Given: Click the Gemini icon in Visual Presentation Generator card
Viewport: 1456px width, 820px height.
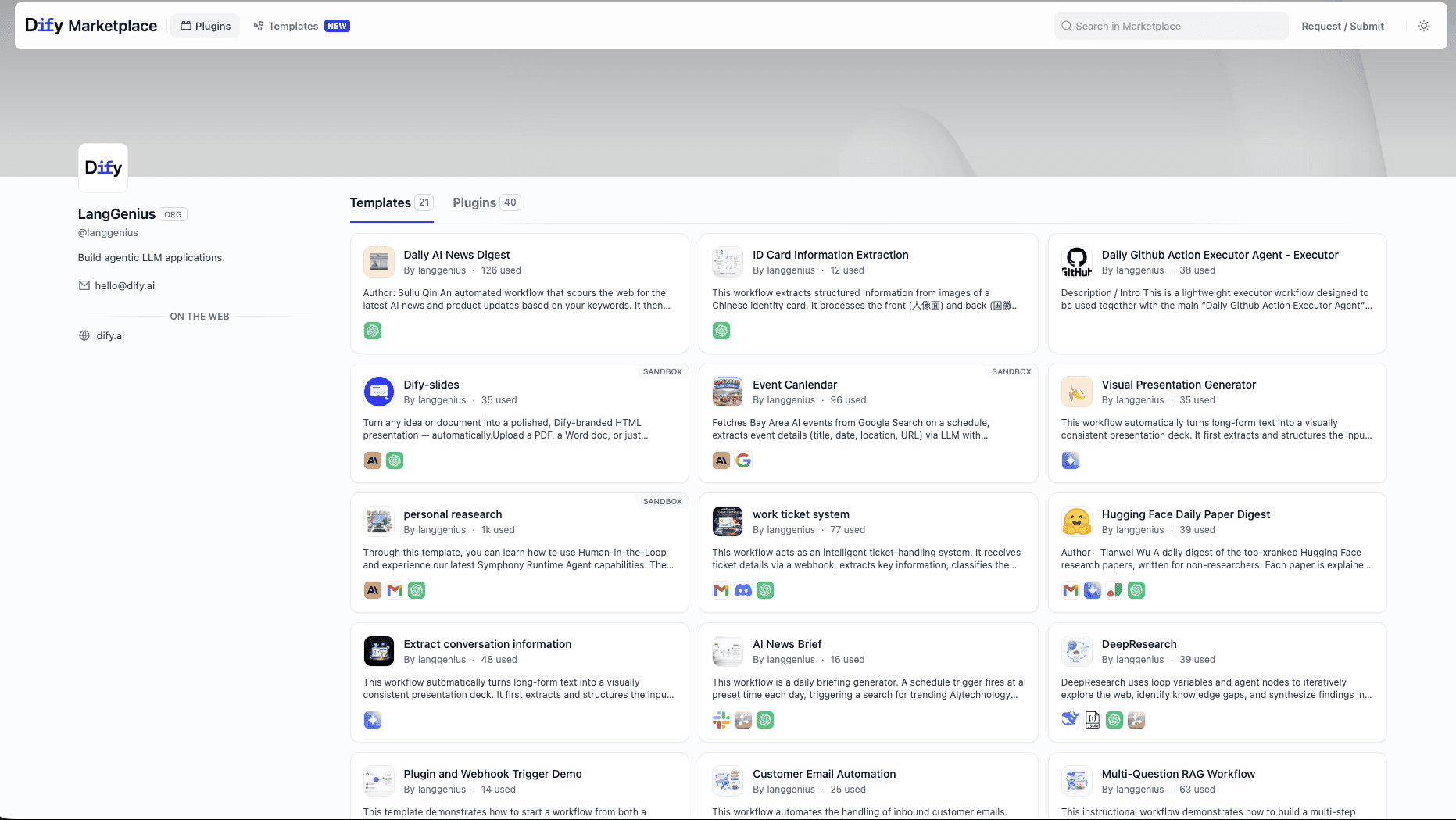Looking at the screenshot, I should point(1071,460).
